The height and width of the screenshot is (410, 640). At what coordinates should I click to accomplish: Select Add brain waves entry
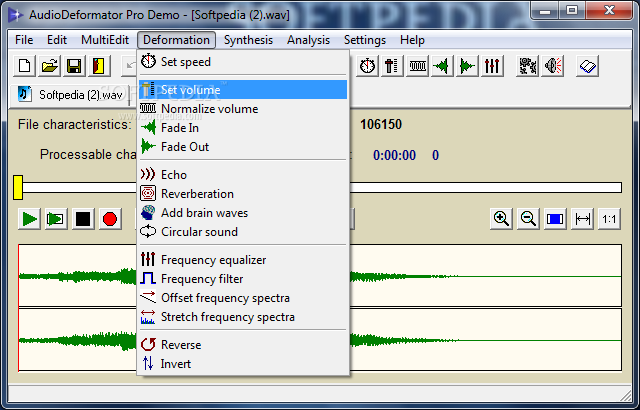pyautogui.click(x=243, y=213)
